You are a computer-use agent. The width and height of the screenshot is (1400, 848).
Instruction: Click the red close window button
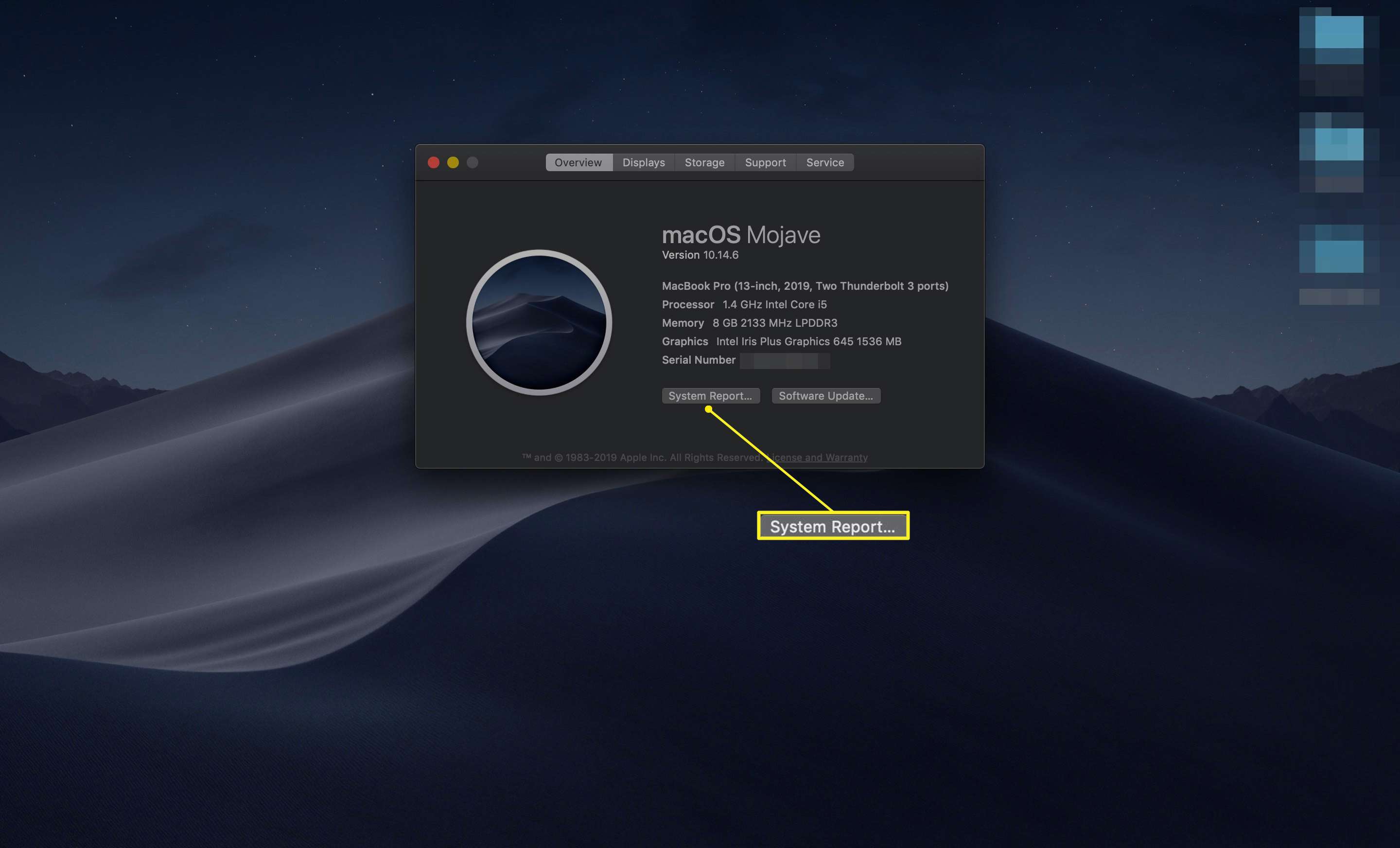pos(434,161)
